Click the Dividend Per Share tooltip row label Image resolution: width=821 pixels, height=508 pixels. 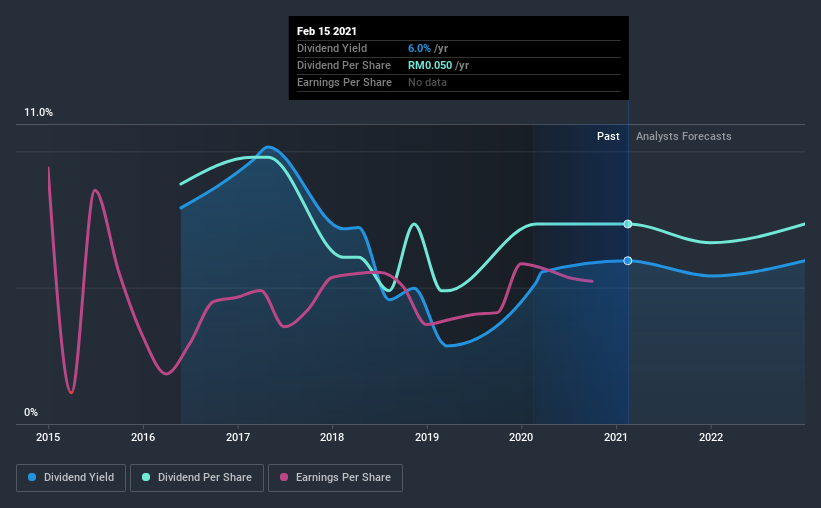[x=343, y=65]
